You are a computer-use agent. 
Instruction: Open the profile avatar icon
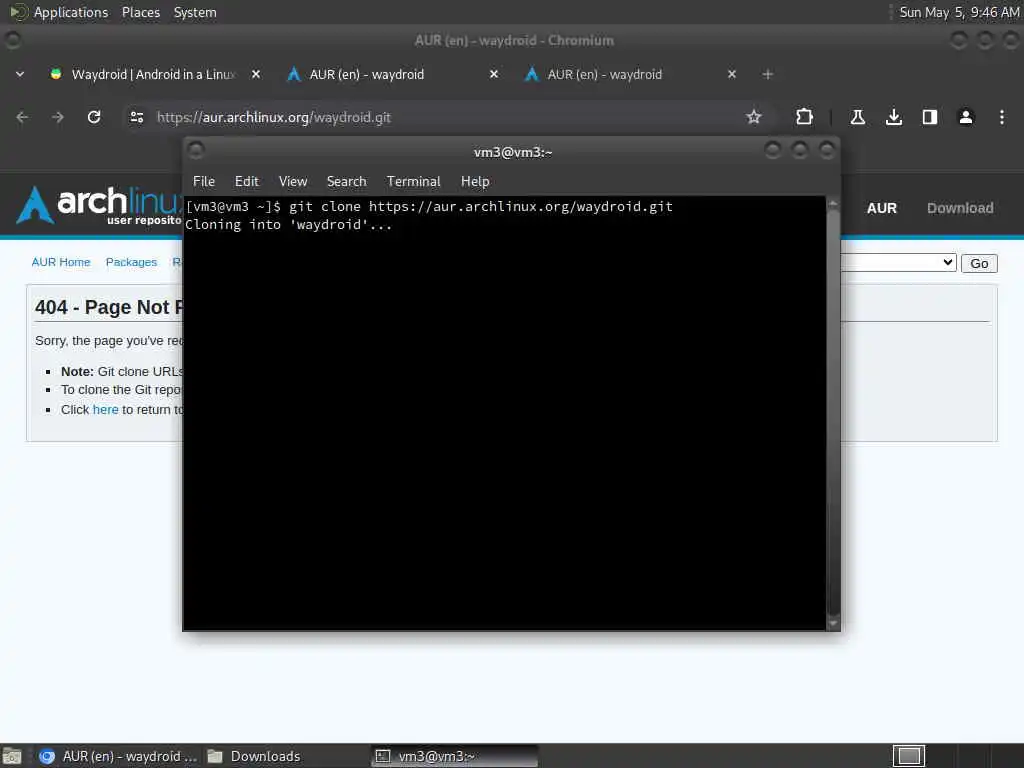pos(965,117)
